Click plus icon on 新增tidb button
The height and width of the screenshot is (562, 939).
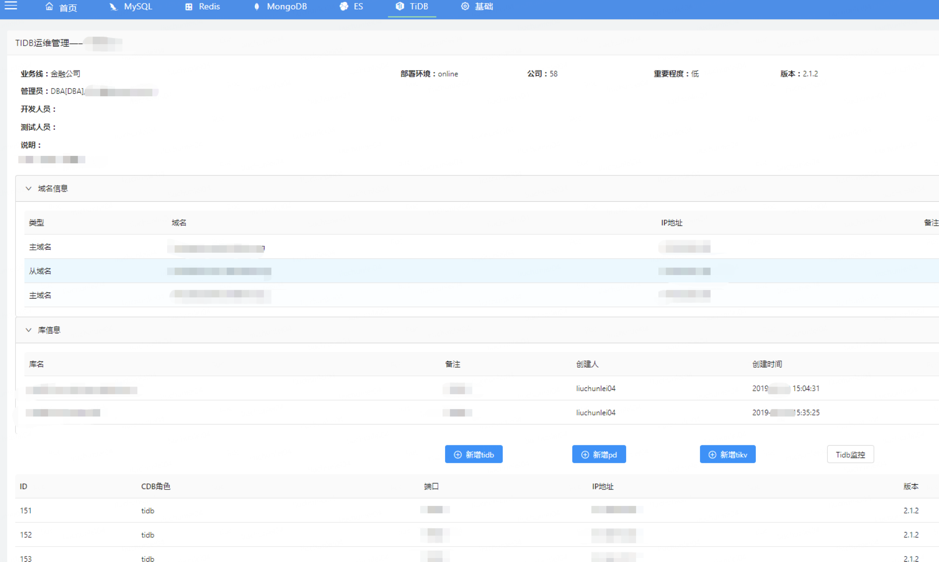coord(458,455)
